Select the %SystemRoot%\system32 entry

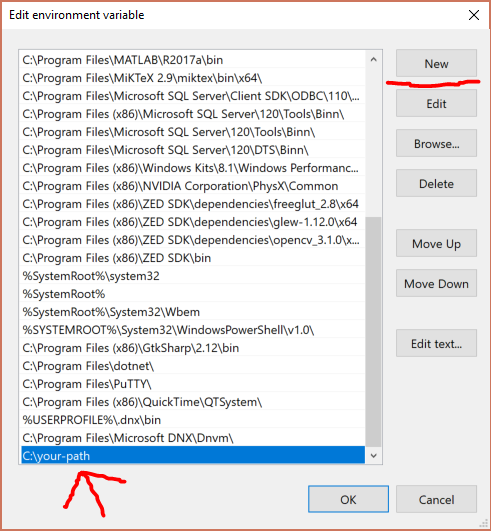coord(192,276)
